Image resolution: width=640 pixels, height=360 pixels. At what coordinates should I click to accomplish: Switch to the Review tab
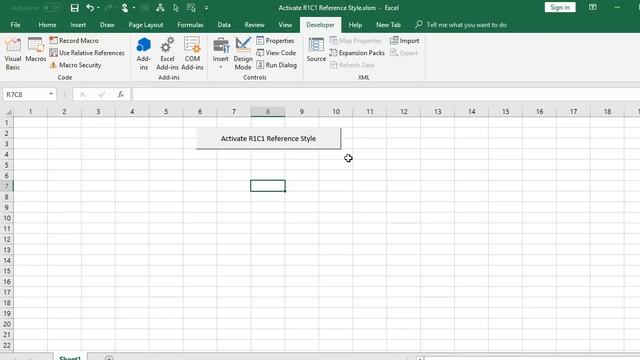pyautogui.click(x=254, y=25)
